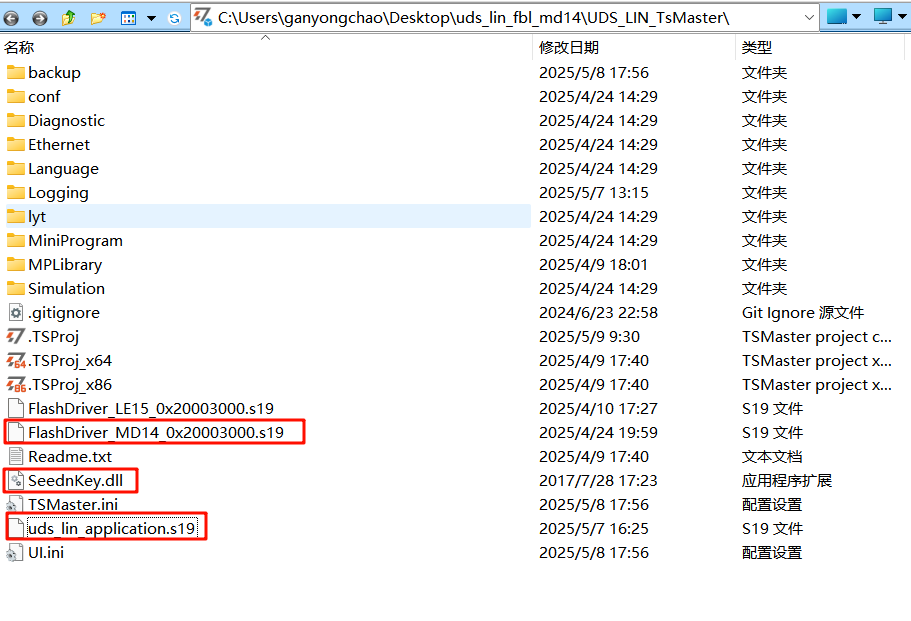Select the Readme.txt document icon
Screen dimensions: 911x621
[x=16, y=457]
